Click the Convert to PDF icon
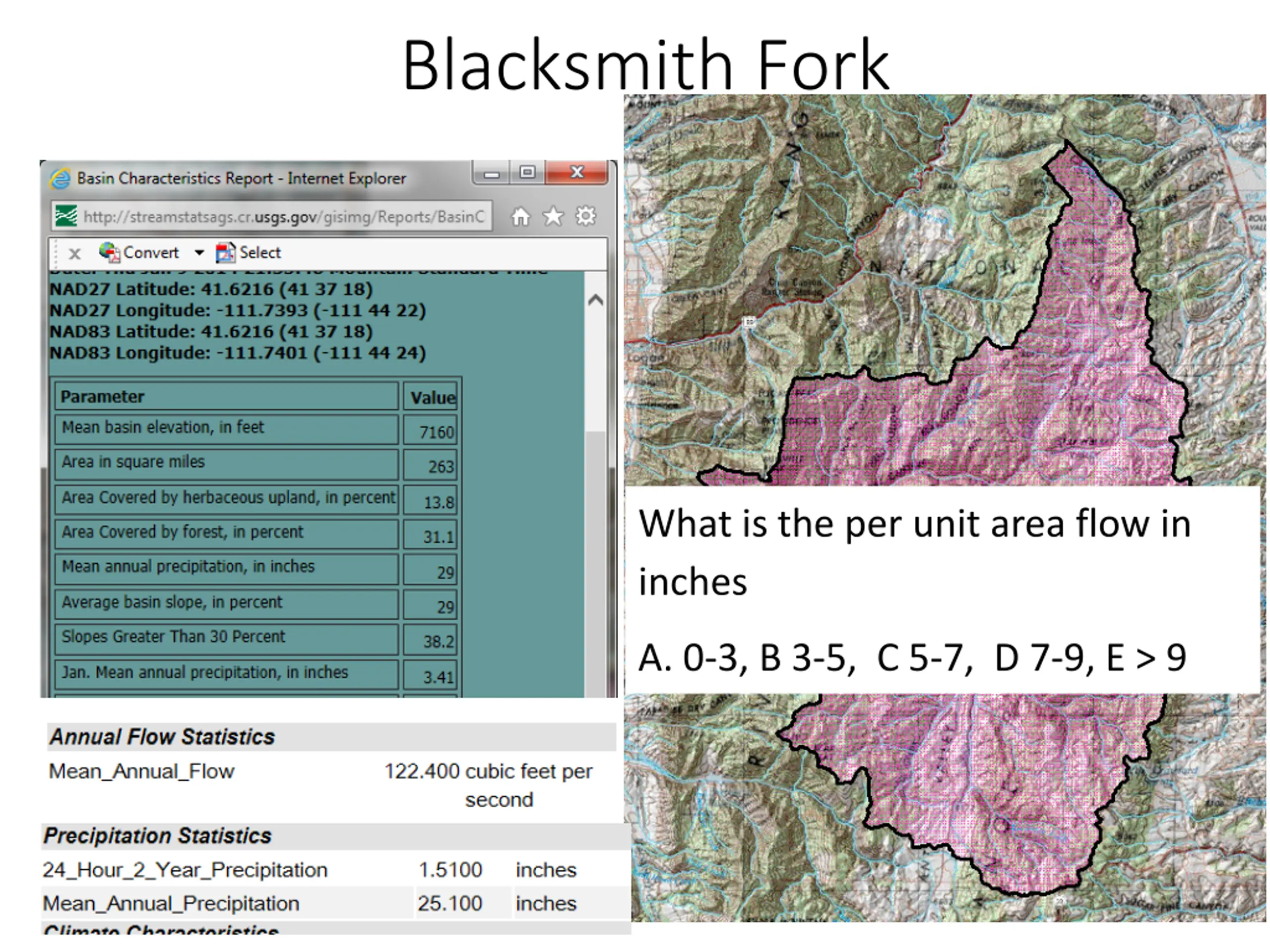1270x952 pixels. [109, 252]
